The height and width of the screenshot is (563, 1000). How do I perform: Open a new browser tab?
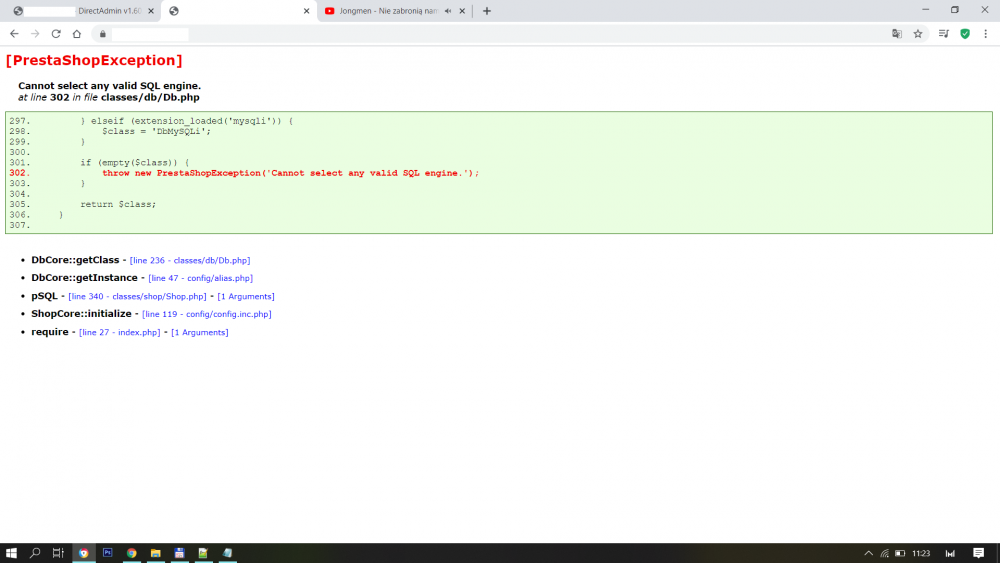tap(487, 11)
